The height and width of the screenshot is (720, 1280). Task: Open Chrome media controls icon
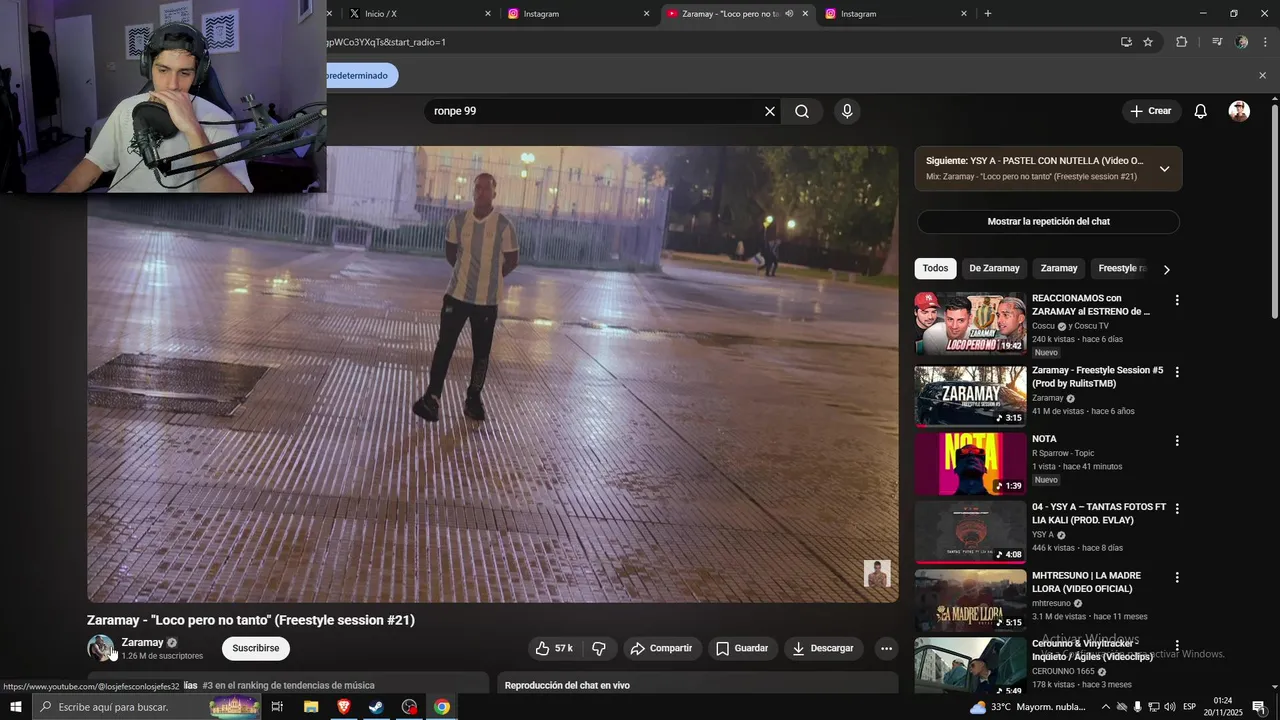click(x=1217, y=42)
